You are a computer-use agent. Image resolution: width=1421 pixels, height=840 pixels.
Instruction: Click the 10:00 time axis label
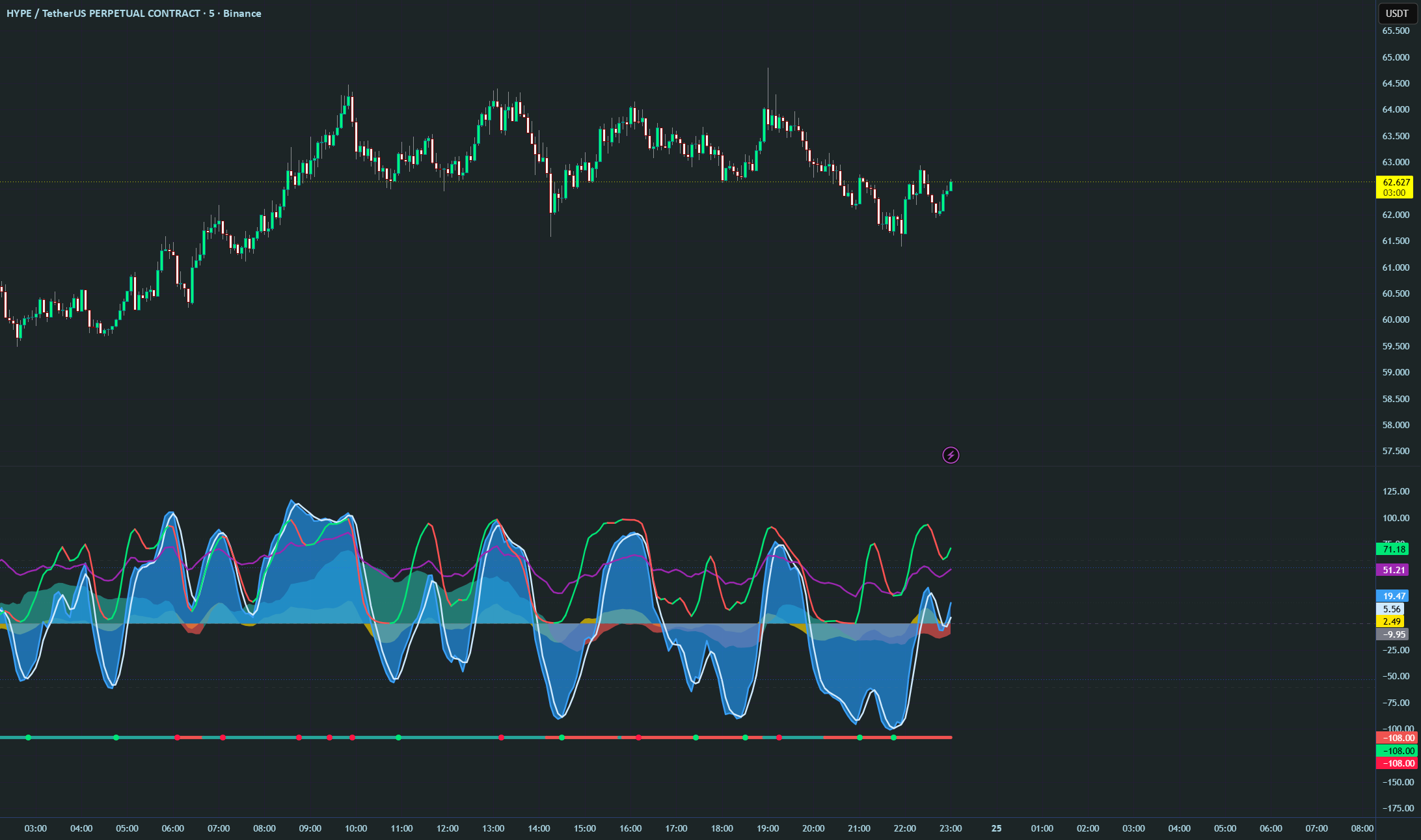pyautogui.click(x=356, y=828)
